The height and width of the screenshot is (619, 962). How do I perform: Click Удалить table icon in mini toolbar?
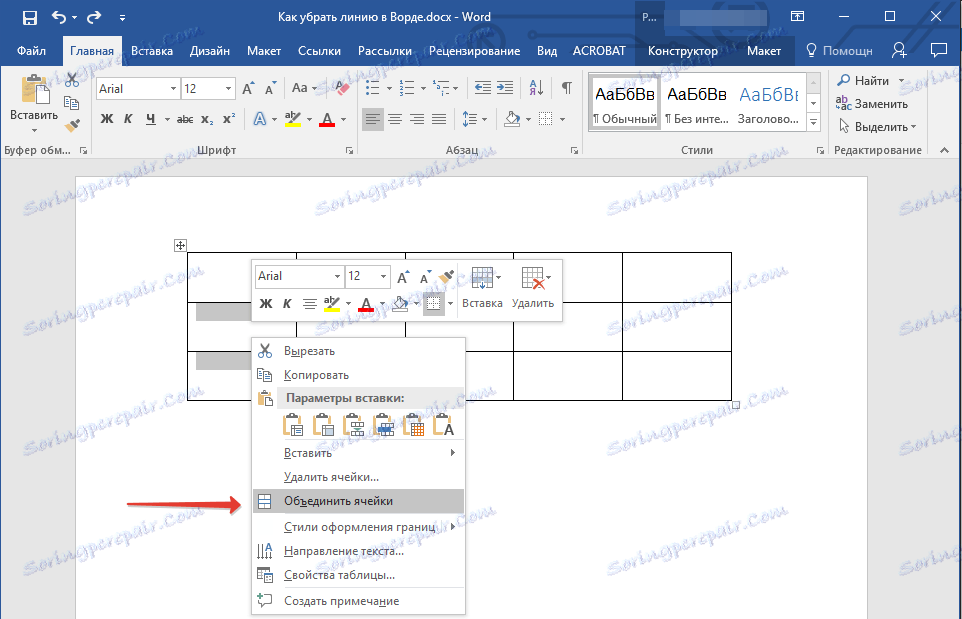[533, 288]
